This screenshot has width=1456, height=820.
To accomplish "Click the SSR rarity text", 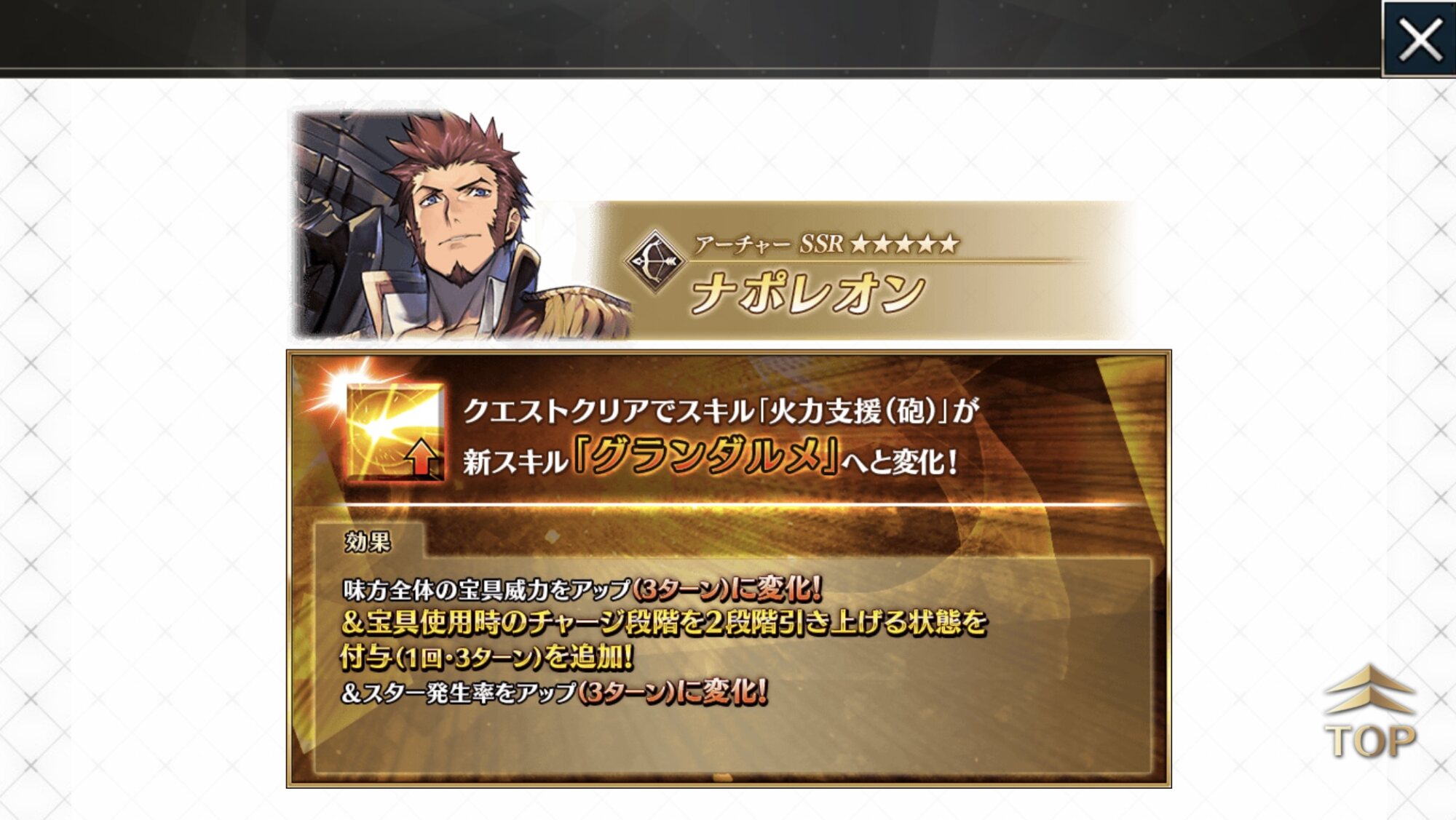I will [821, 244].
